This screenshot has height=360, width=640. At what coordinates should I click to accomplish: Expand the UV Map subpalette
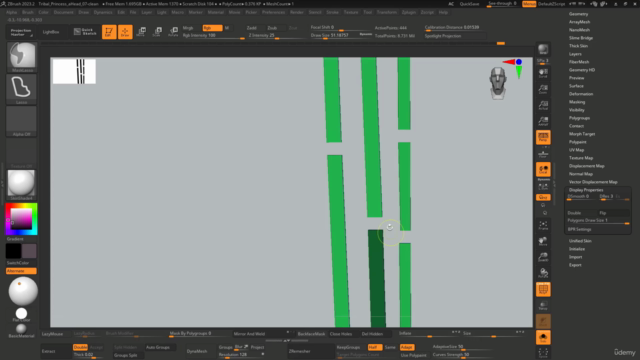tap(576, 150)
